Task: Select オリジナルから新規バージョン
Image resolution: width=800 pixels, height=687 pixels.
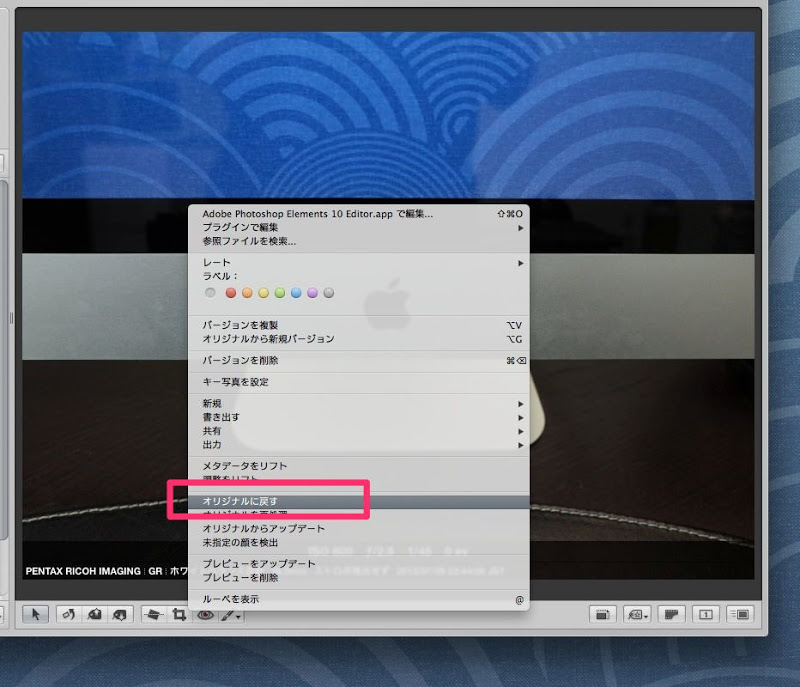Action: pyautogui.click(x=359, y=339)
